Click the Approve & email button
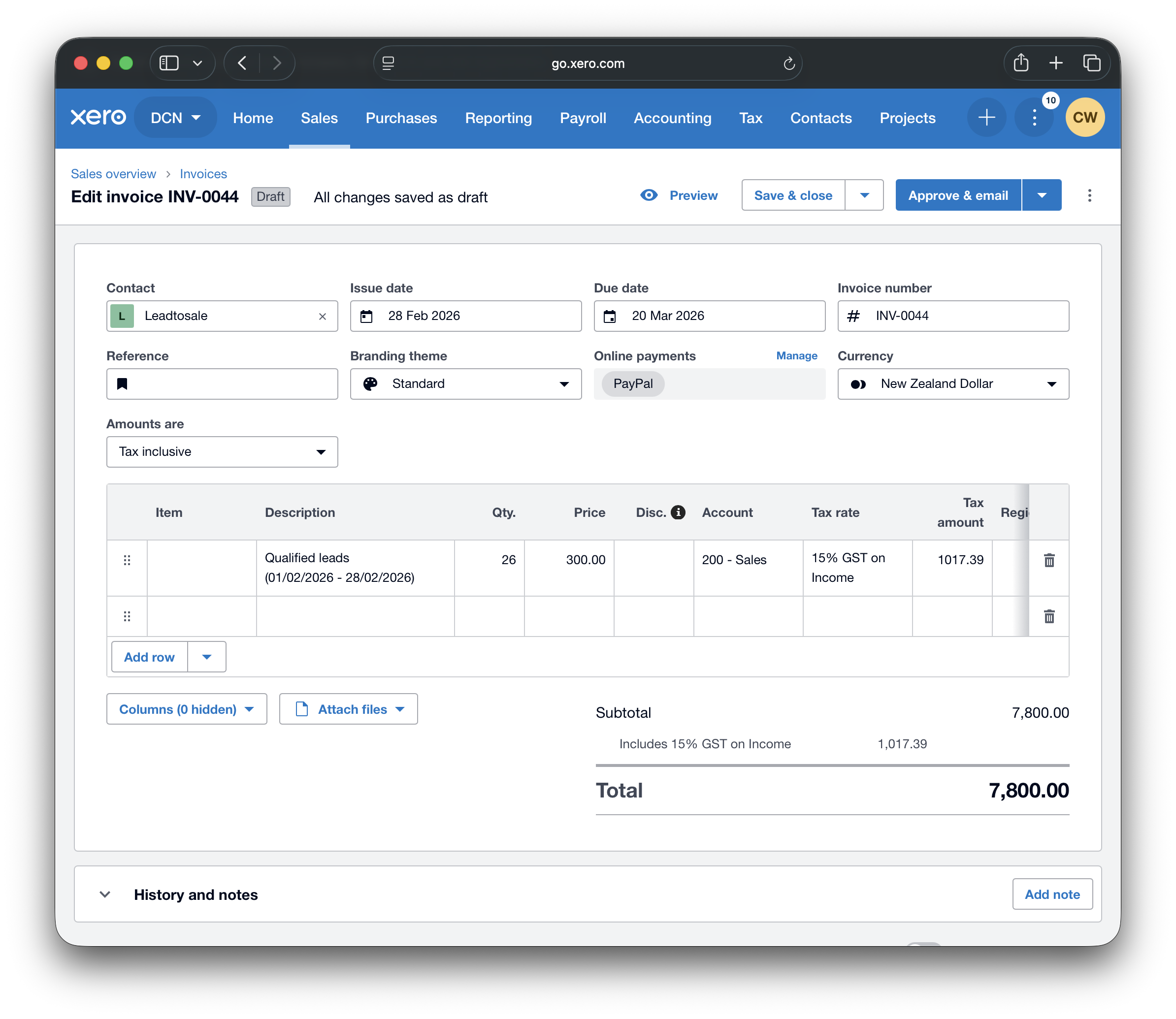1176x1019 pixels. tap(957, 195)
